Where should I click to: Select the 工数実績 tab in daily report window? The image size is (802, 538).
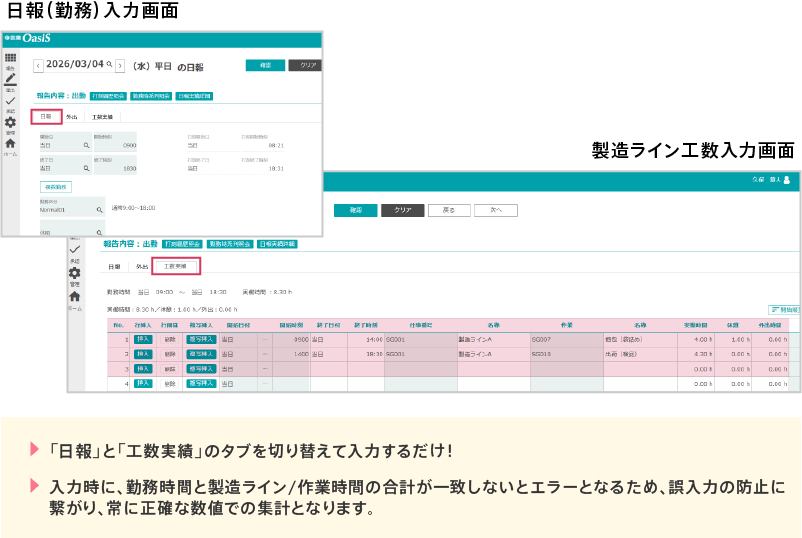(x=102, y=117)
